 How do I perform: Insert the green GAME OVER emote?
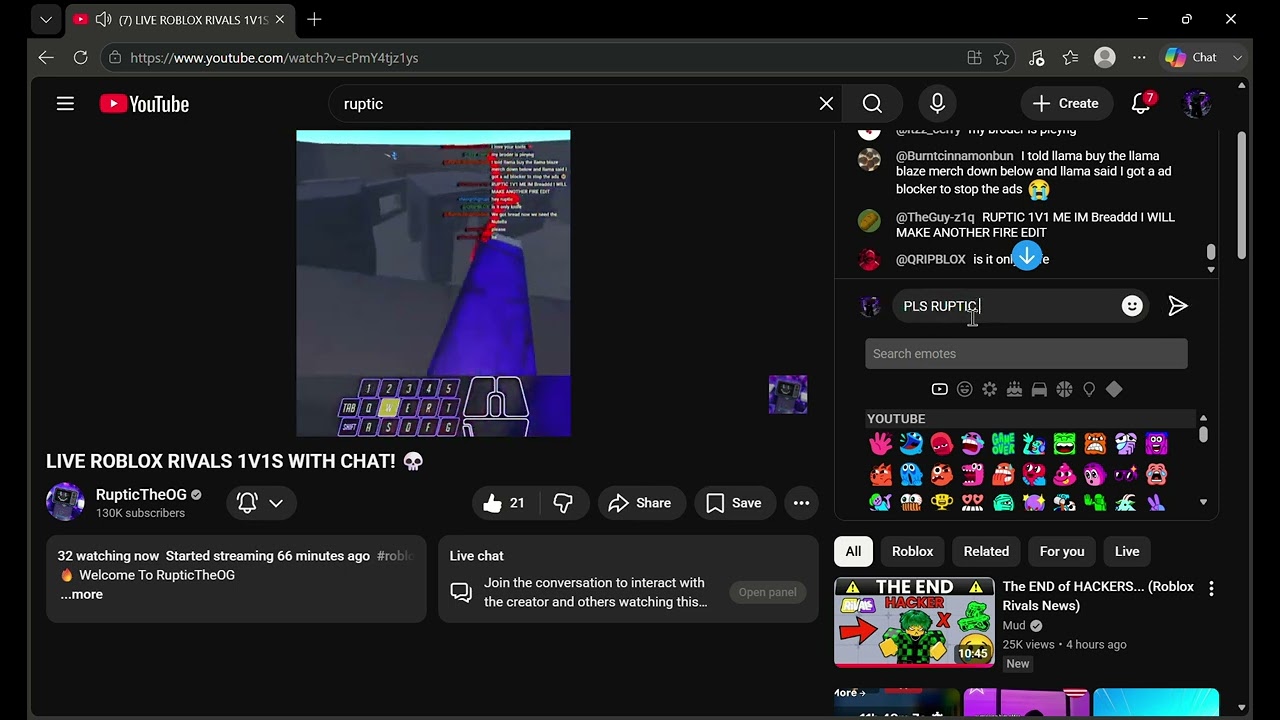(x=1003, y=443)
